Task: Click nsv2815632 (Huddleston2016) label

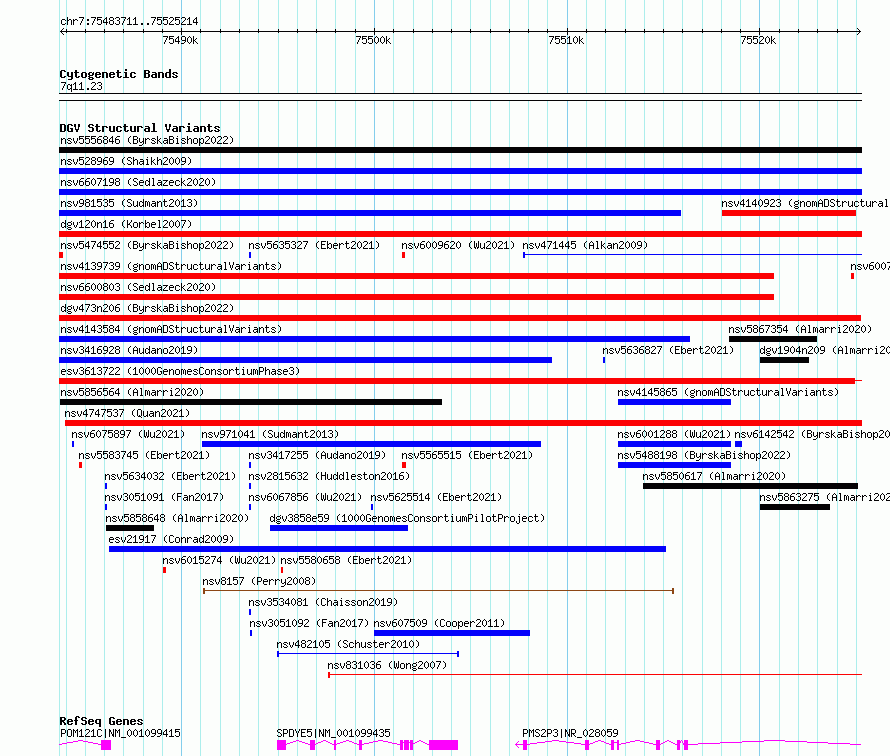Action: 329,476
